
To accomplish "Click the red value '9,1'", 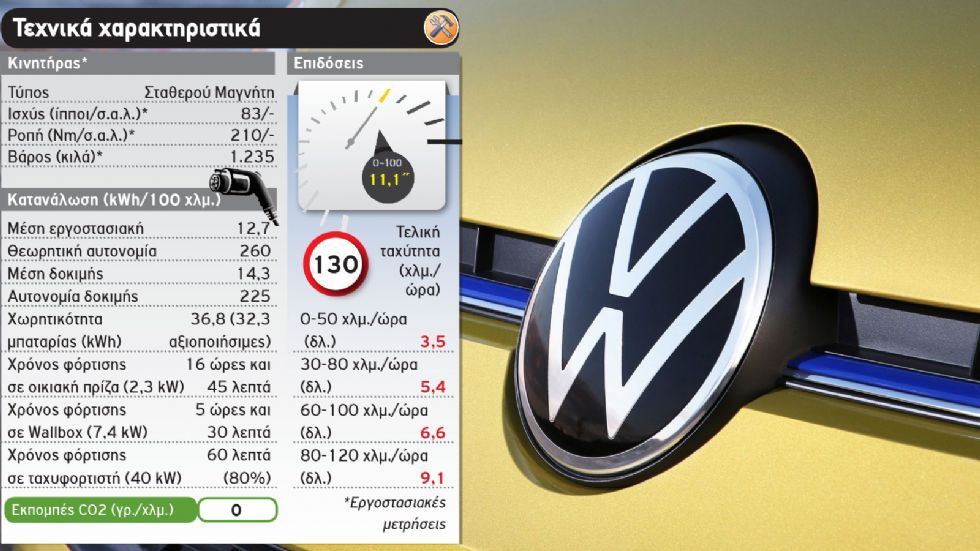I will pos(432,478).
